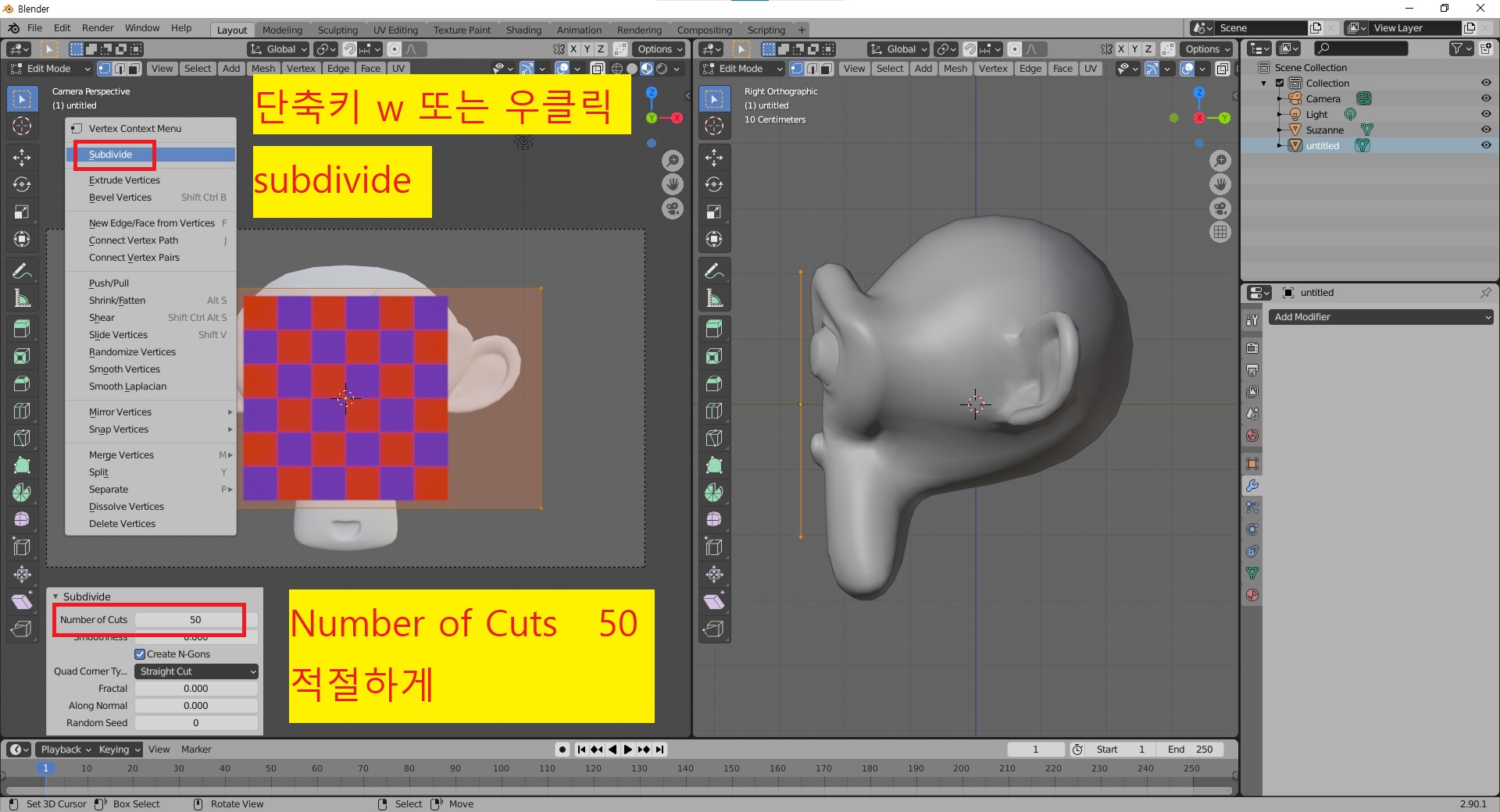Open Options dropdown in left viewport
1500x812 pixels.
[x=659, y=49]
